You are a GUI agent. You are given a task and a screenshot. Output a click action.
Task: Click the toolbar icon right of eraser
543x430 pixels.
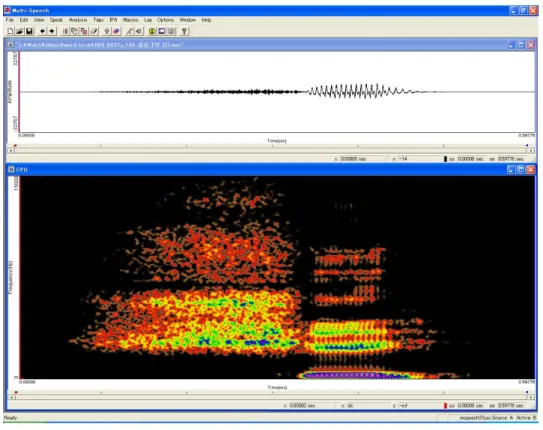(x=107, y=31)
